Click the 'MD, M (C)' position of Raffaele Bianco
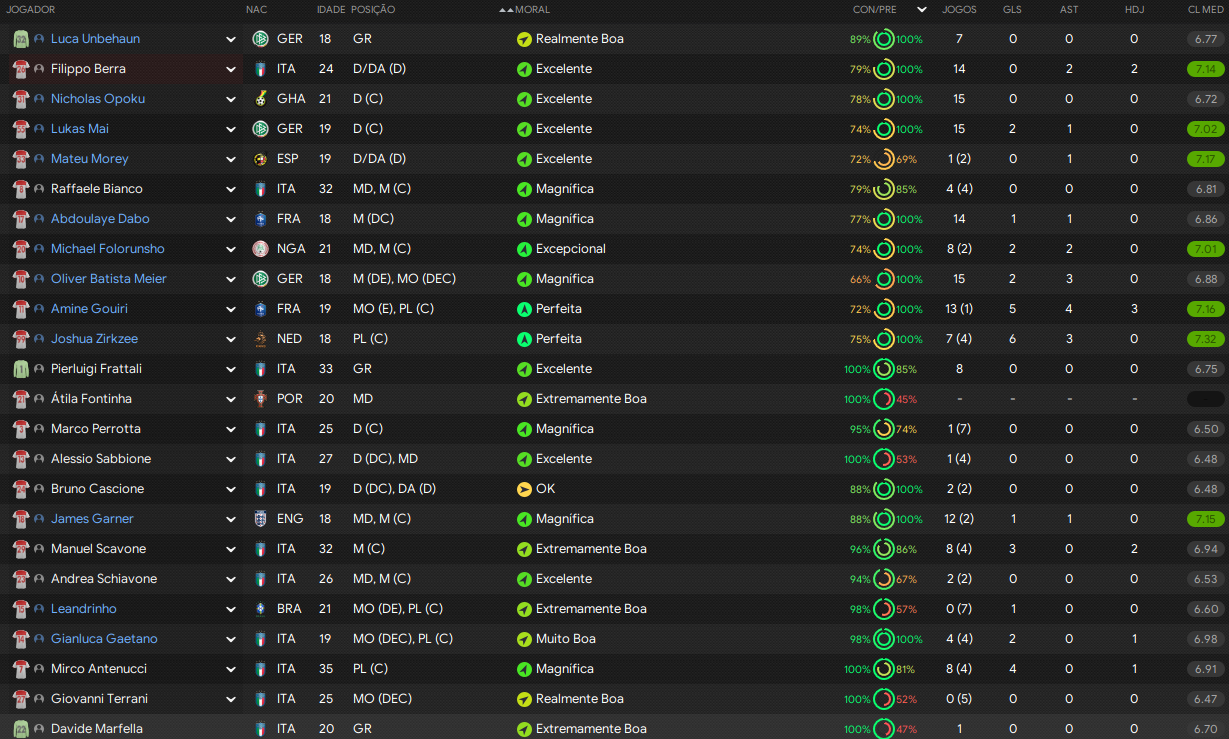 click(x=382, y=189)
